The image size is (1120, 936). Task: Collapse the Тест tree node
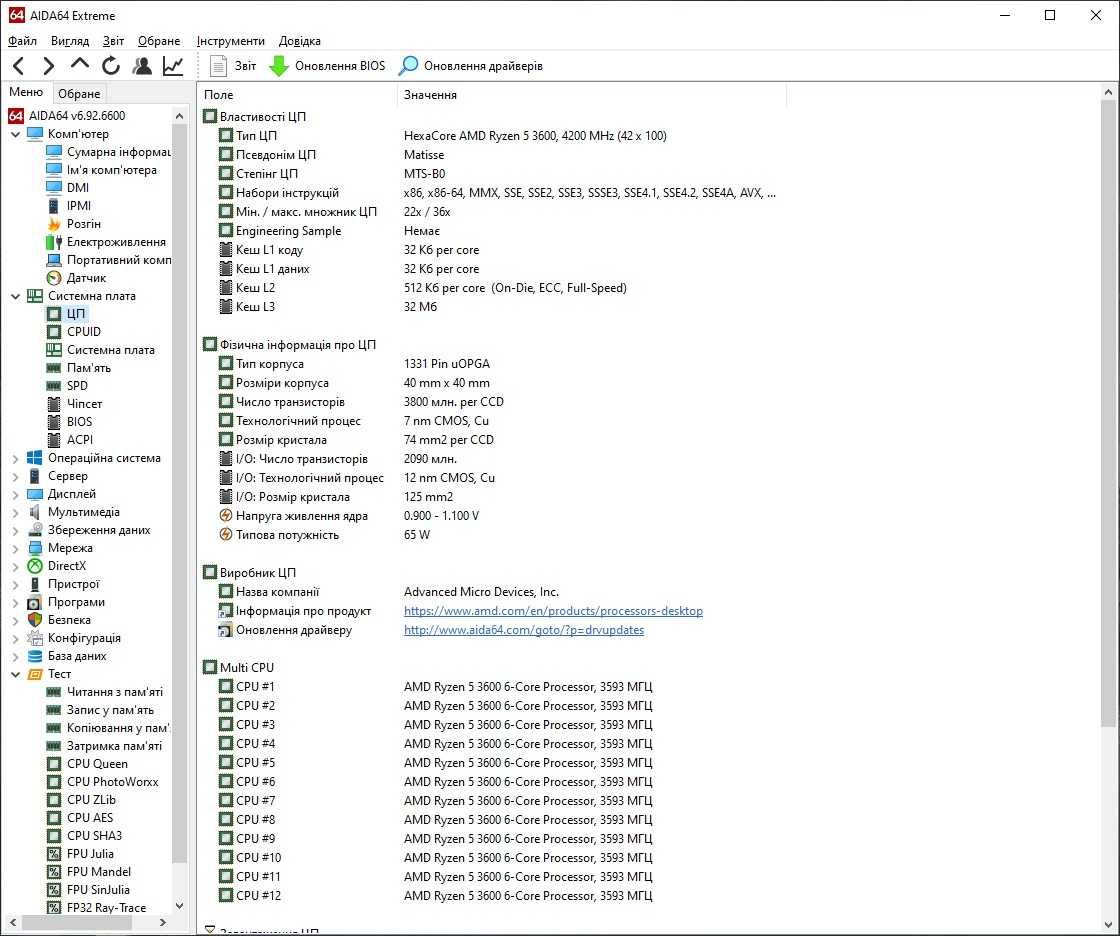coord(16,674)
